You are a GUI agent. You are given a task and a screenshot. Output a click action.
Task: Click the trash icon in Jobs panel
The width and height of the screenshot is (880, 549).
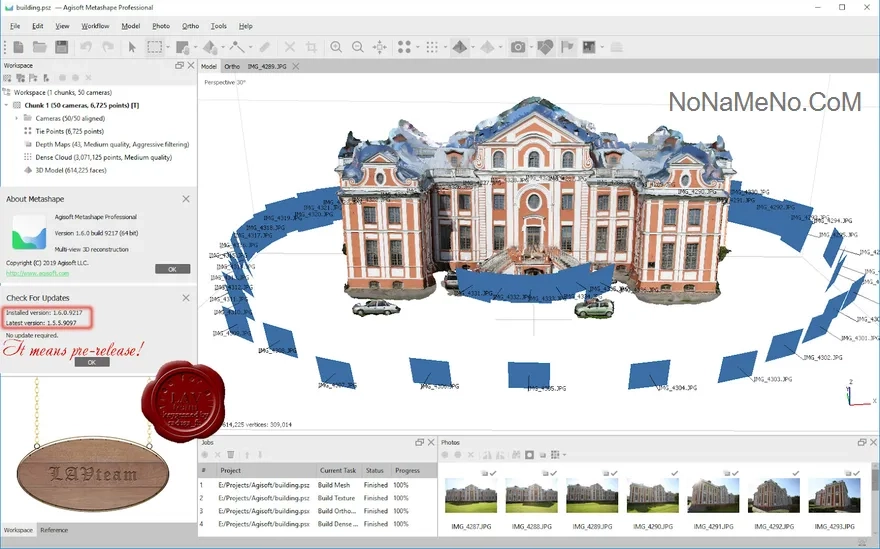click(x=231, y=455)
